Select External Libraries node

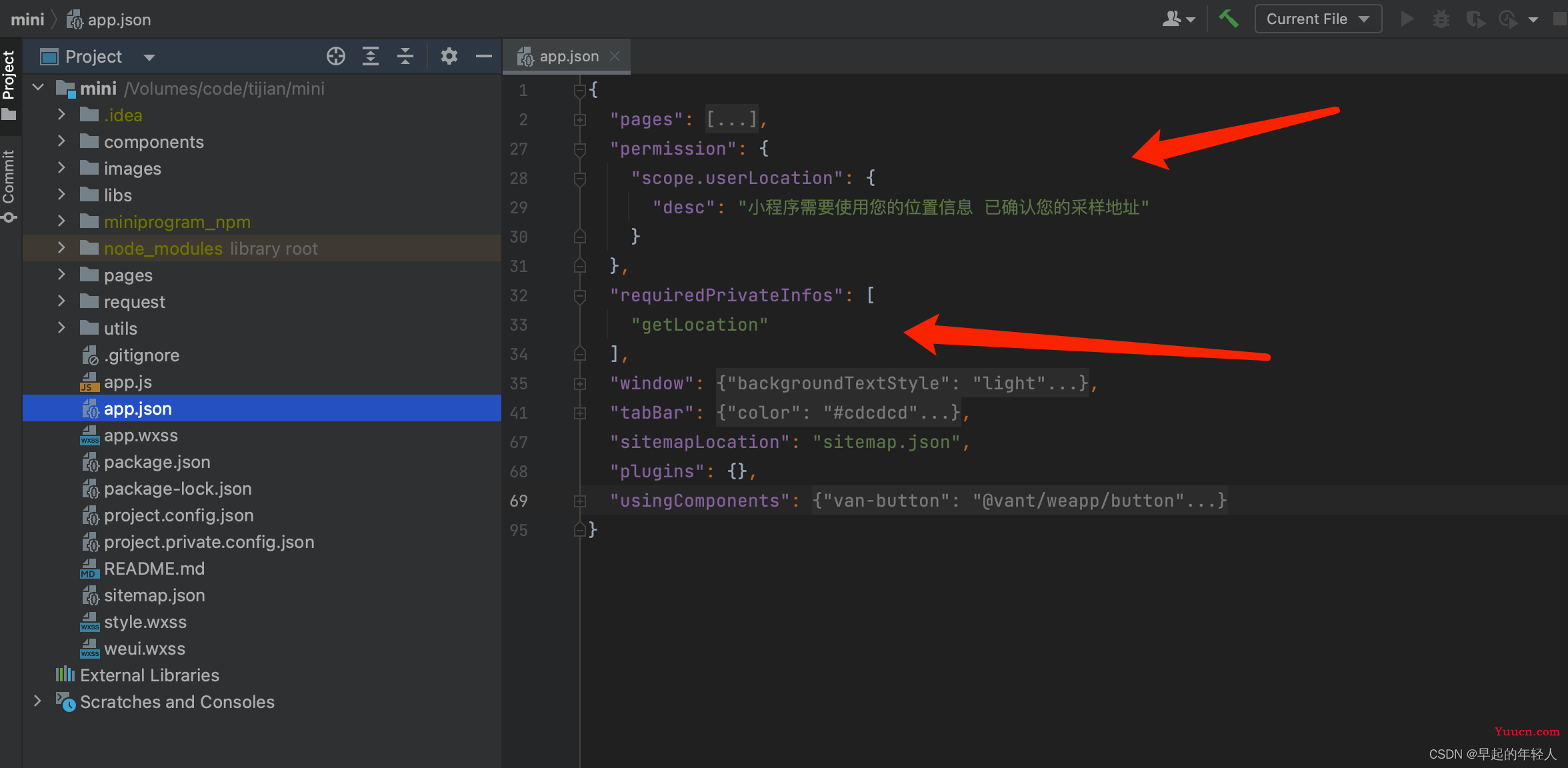click(x=262, y=675)
